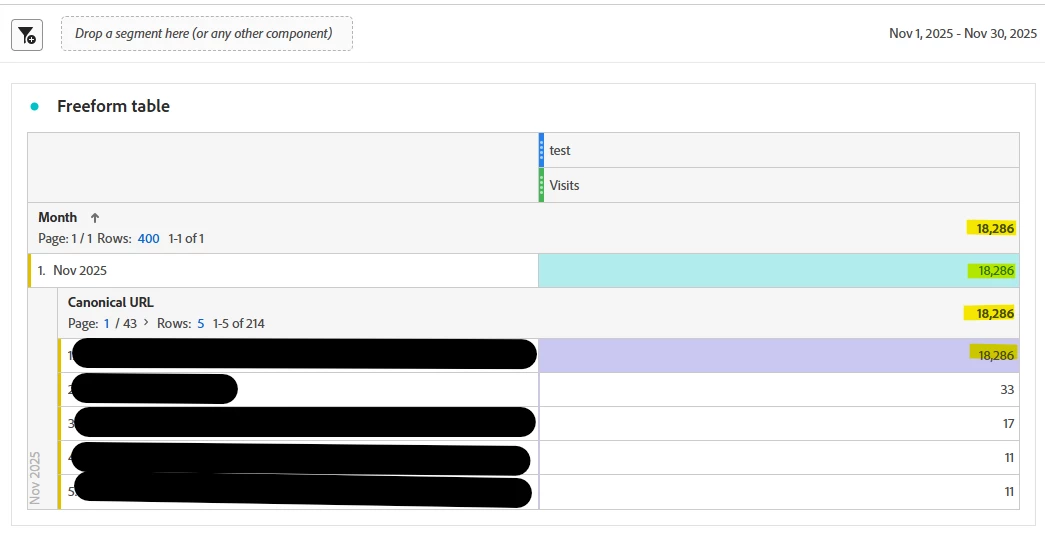
Task: Click the Freeform table blue status dot
Action: [x=35, y=106]
